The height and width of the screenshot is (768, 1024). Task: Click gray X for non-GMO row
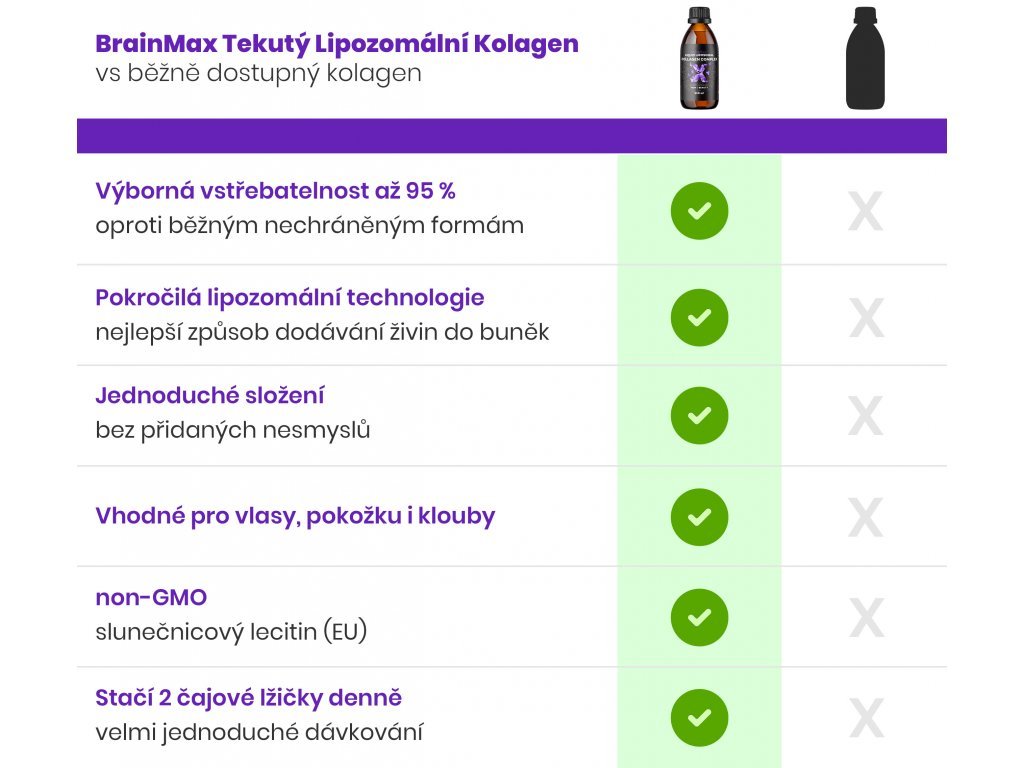[x=866, y=618]
